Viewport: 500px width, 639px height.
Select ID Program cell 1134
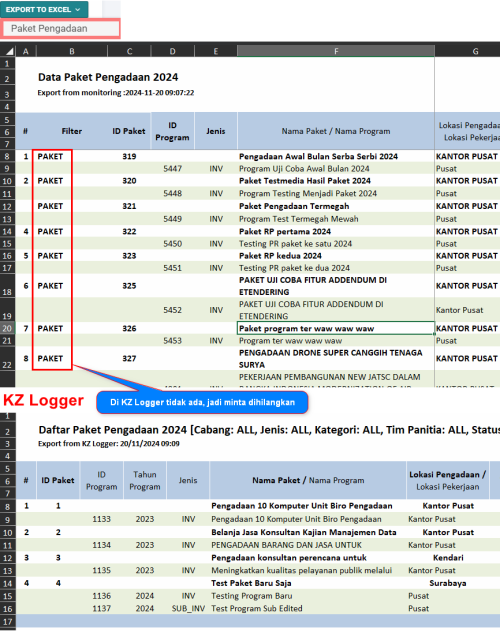click(x=101, y=545)
